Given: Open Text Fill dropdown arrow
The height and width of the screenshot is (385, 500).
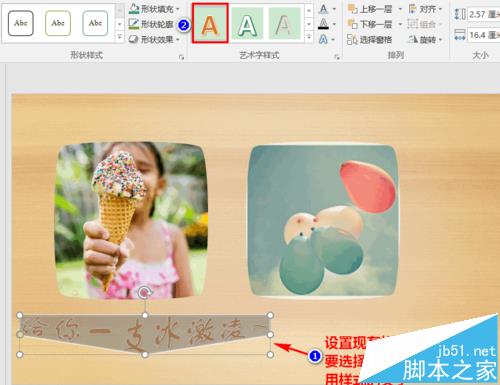Looking at the screenshot, I should 334,9.
